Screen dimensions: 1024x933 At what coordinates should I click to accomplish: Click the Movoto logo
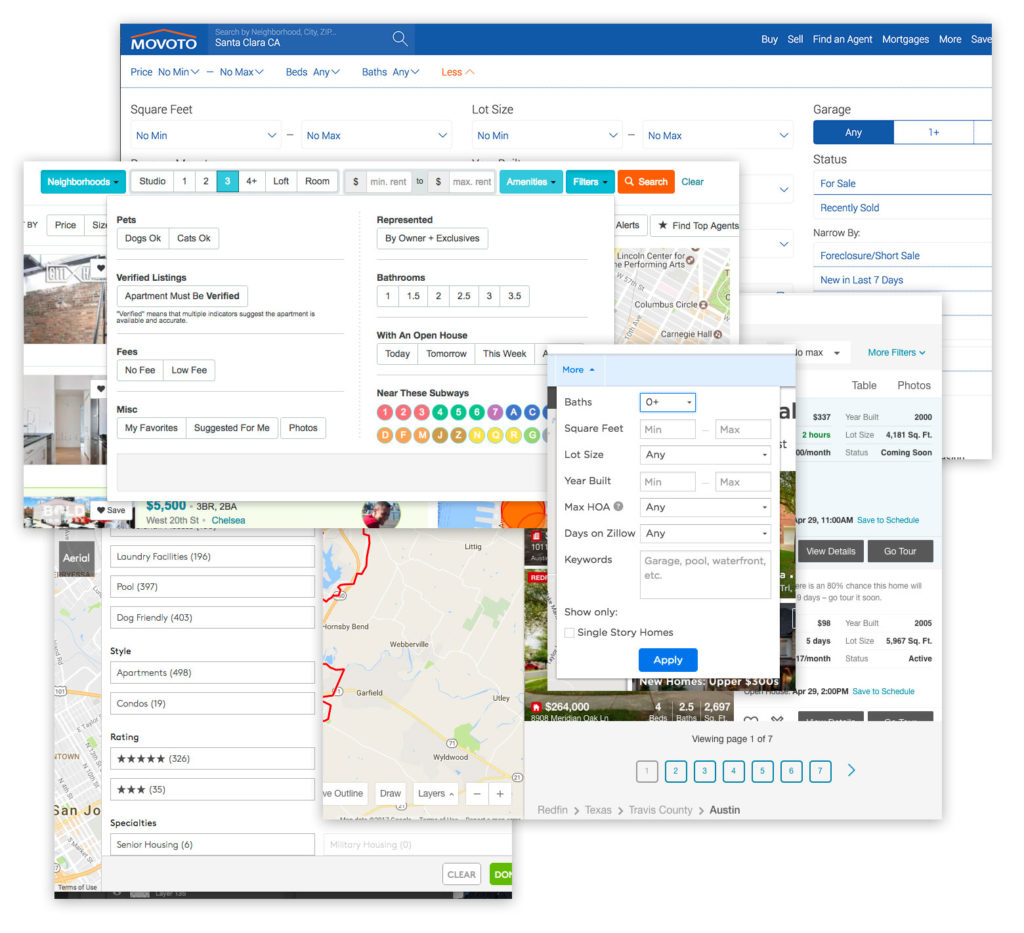tap(163, 40)
